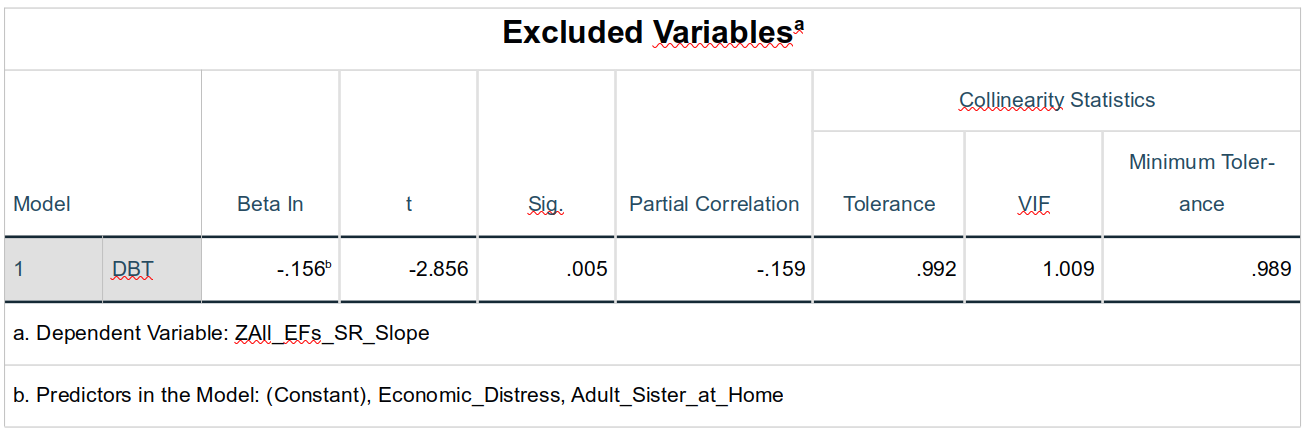The height and width of the screenshot is (433, 1306).
Task: Select the Model column header
Action: [x=42, y=204]
